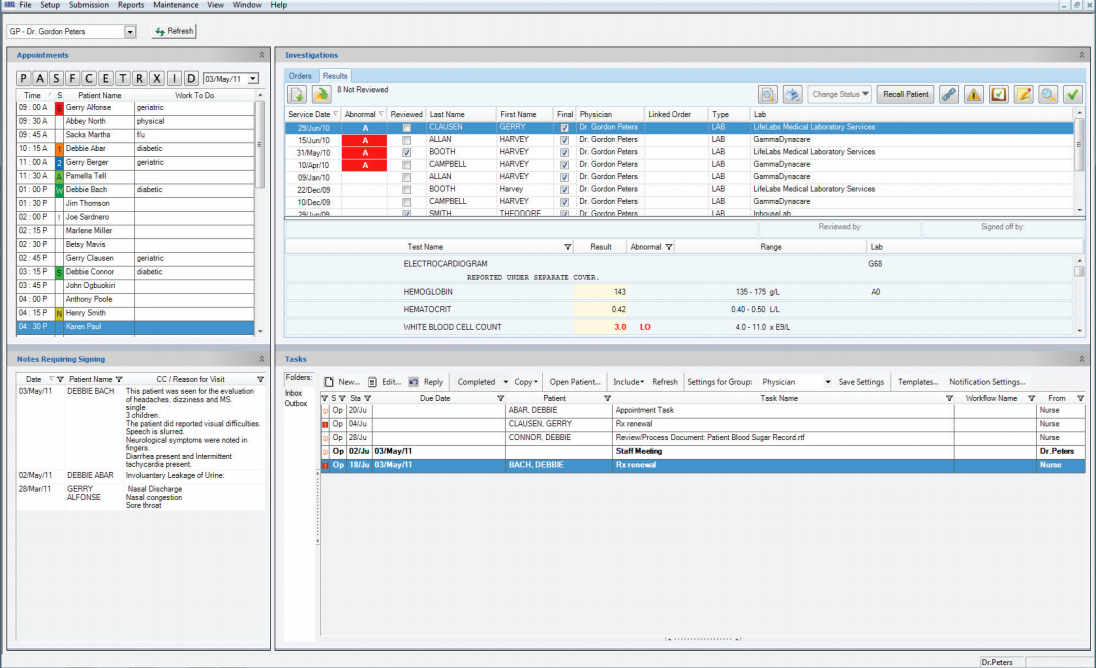Screen dimensions: 1096x668
Task: Click the E appointment filter button
Action: 106,78
